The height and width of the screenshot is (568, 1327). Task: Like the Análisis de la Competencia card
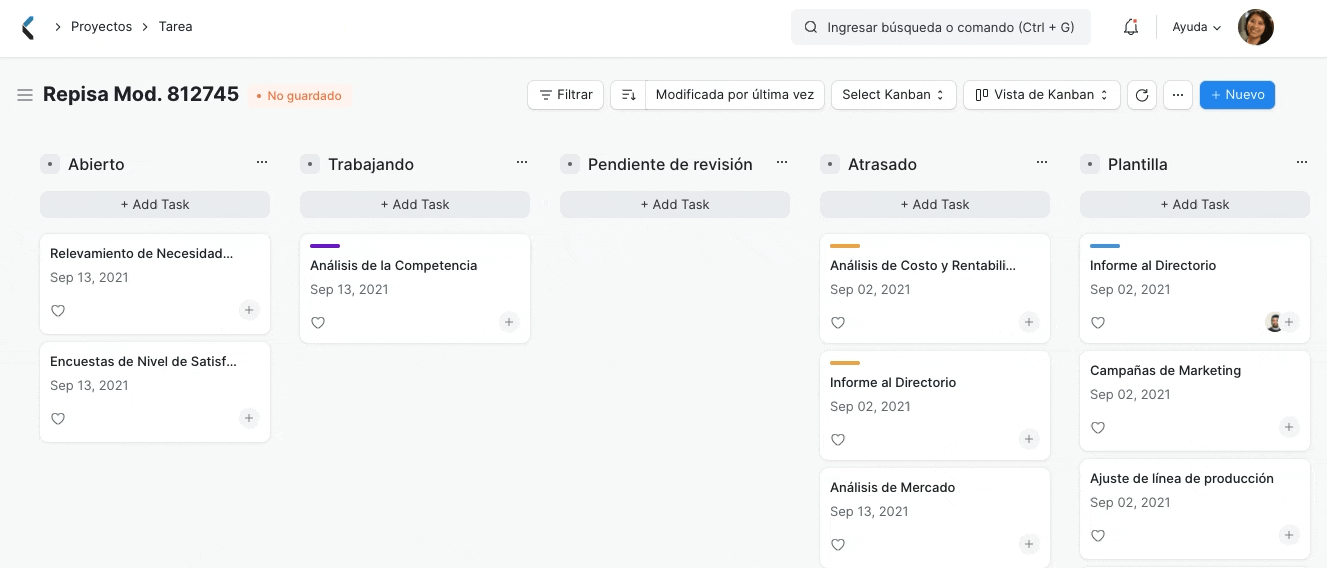(x=318, y=323)
